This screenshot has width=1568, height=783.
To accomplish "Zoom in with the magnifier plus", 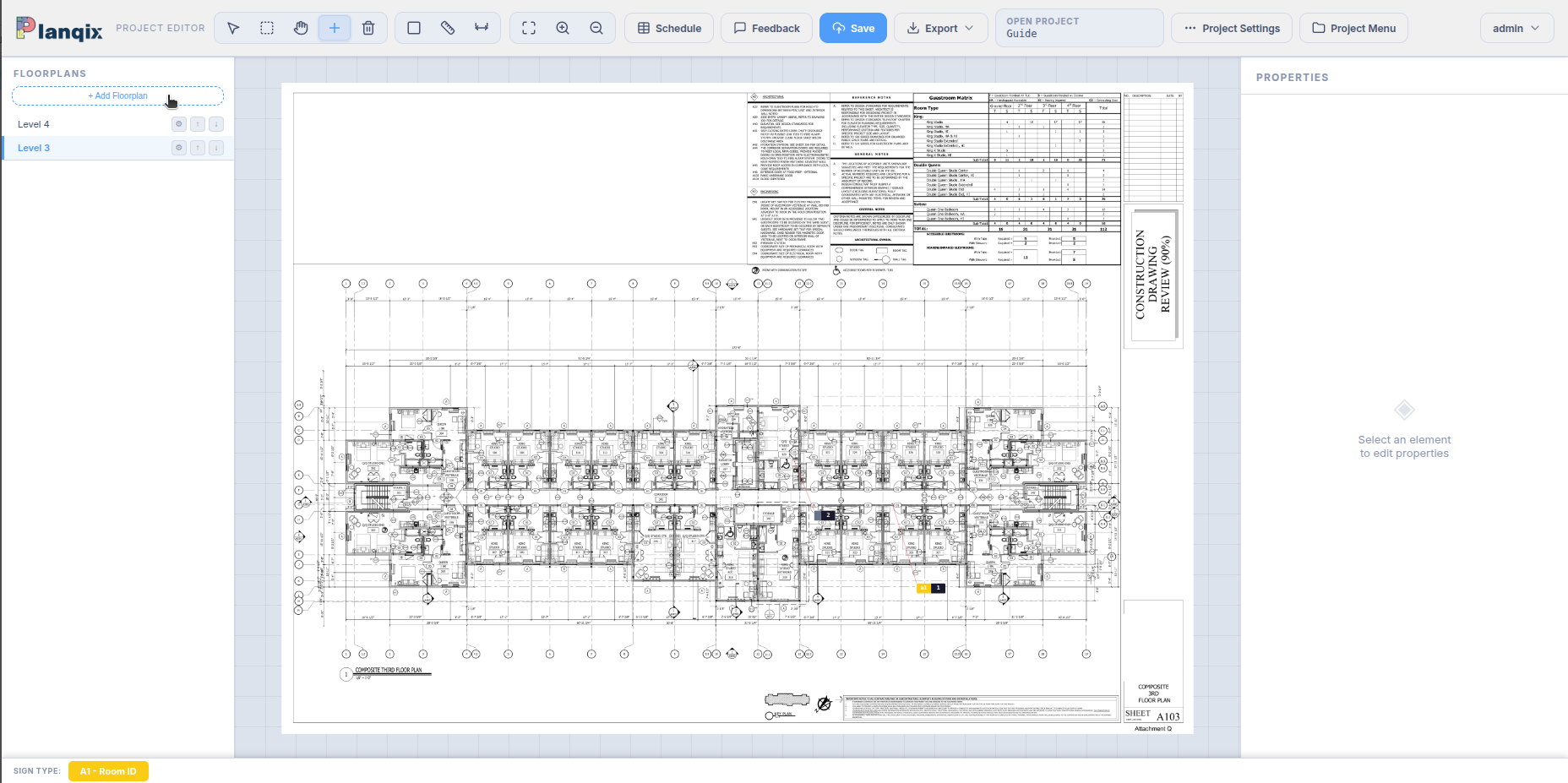I will pyautogui.click(x=563, y=28).
